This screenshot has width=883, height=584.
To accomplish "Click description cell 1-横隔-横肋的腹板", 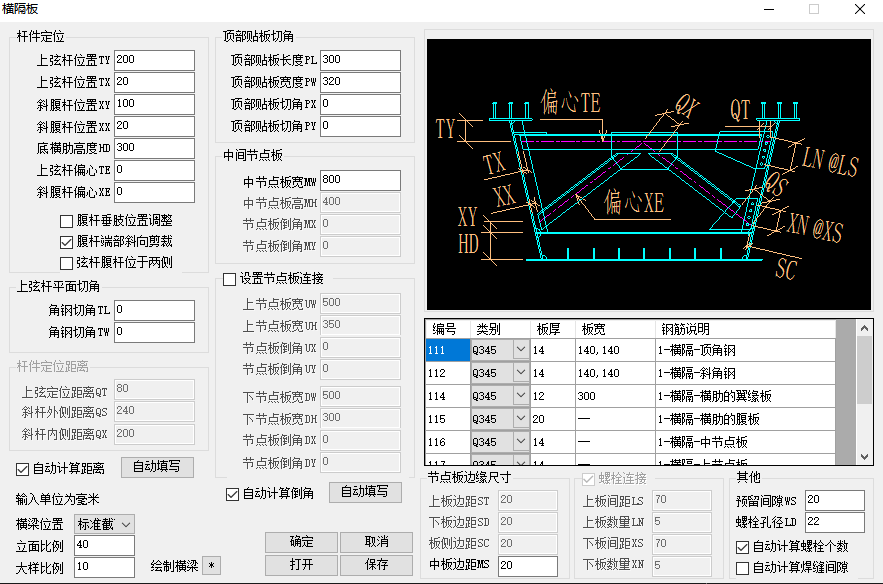I will pos(745,419).
